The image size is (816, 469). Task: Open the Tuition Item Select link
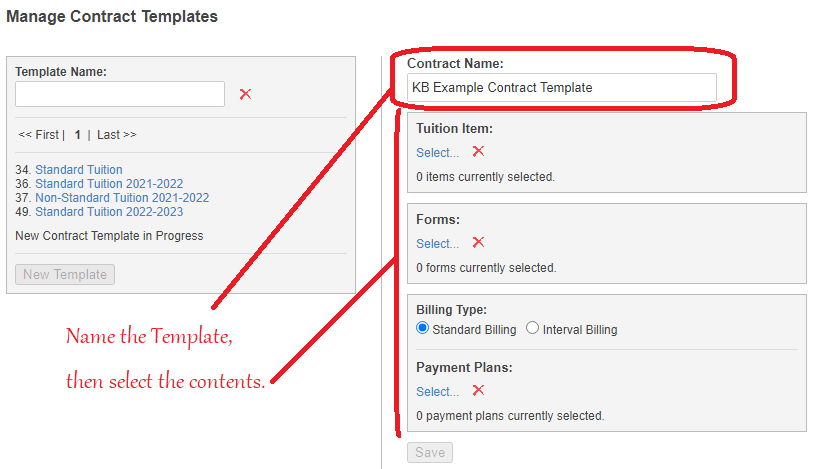pyautogui.click(x=437, y=153)
